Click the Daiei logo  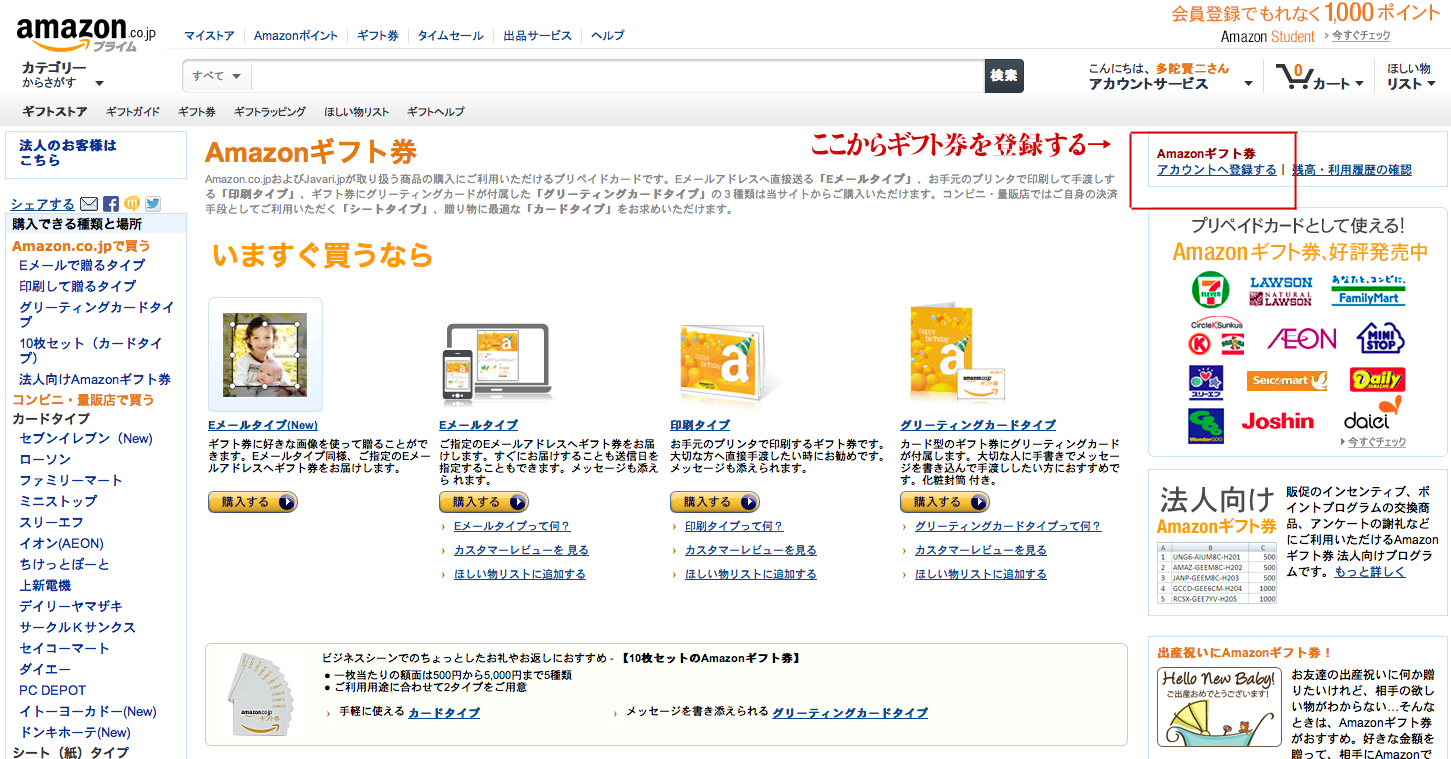click(x=1372, y=414)
